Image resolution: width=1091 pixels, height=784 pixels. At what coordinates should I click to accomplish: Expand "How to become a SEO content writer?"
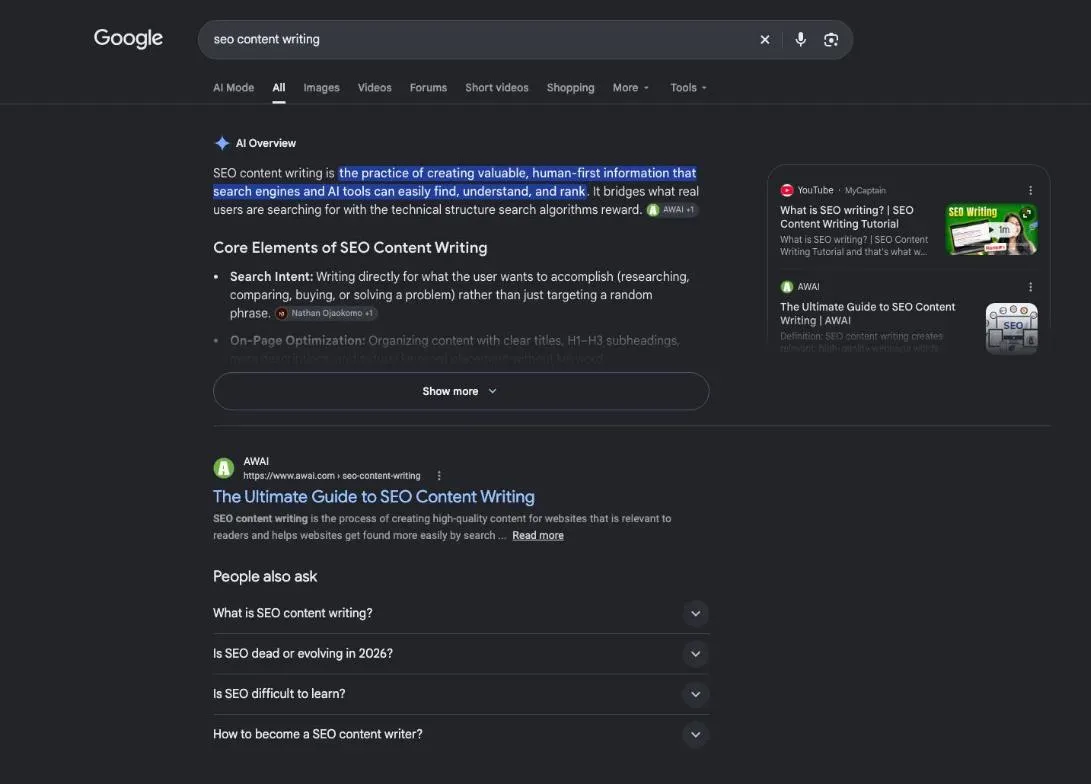point(461,734)
